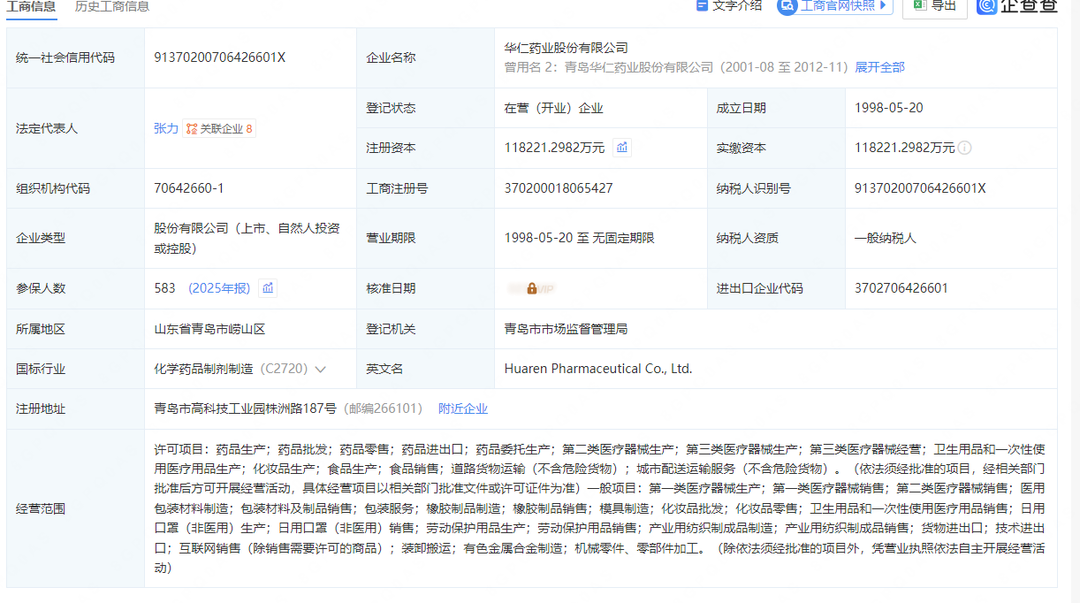This screenshot has height=603, width=1080.
Task: Select 登记状态 value 在营（开业）企业
Action: (554, 108)
